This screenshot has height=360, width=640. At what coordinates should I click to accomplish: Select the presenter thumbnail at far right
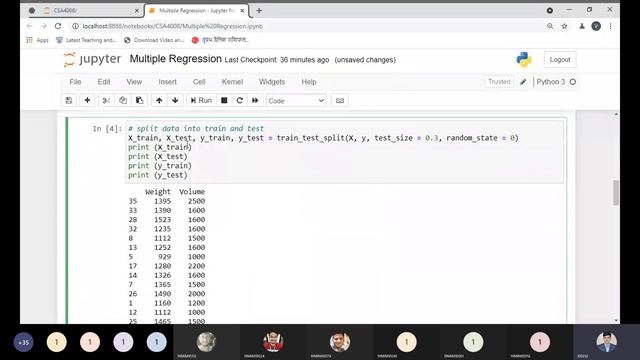click(x=607, y=342)
